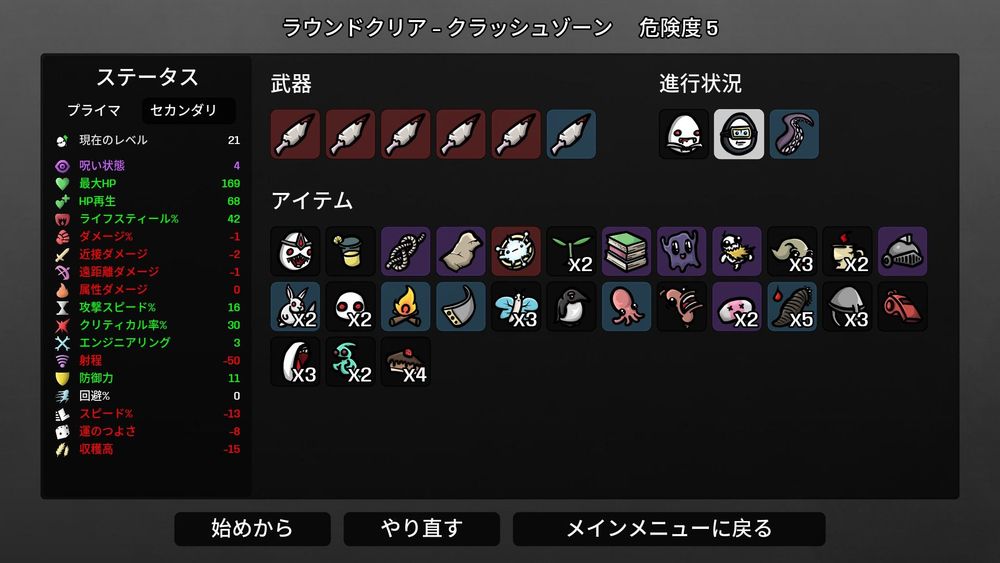Click the tentacle progress icon
Viewport: 1000px width, 563px height.
coord(794,134)
